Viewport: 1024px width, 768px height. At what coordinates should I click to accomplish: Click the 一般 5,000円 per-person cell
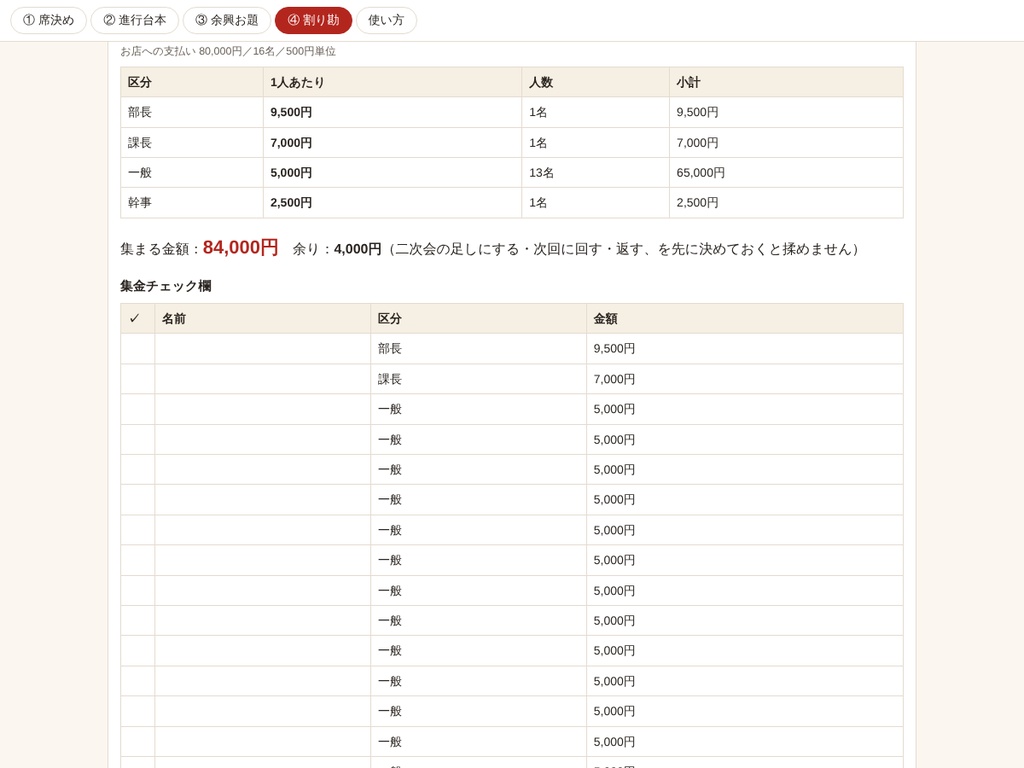pos(392,172)
